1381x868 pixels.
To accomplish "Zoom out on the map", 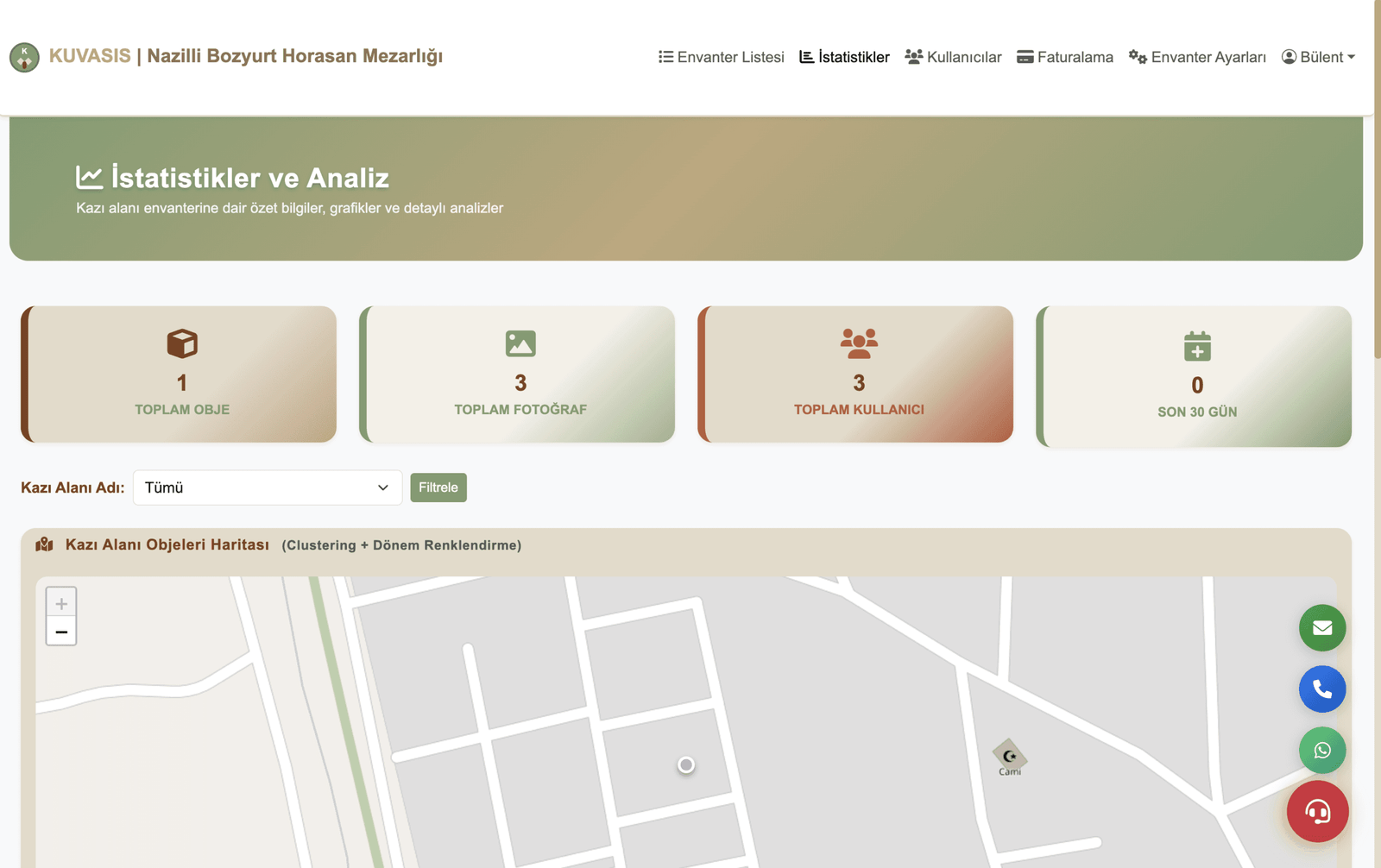I will [x=61, y=632].
